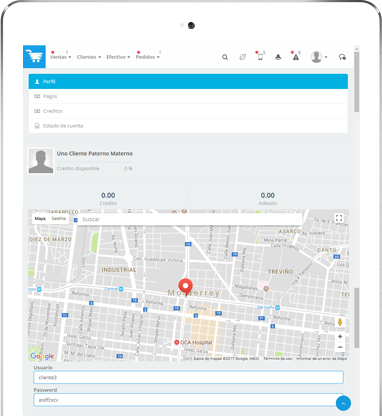This screenshot has width=382, height=416.
Task: Click the expand arrows icon in navbar
Action: point(243,57)
